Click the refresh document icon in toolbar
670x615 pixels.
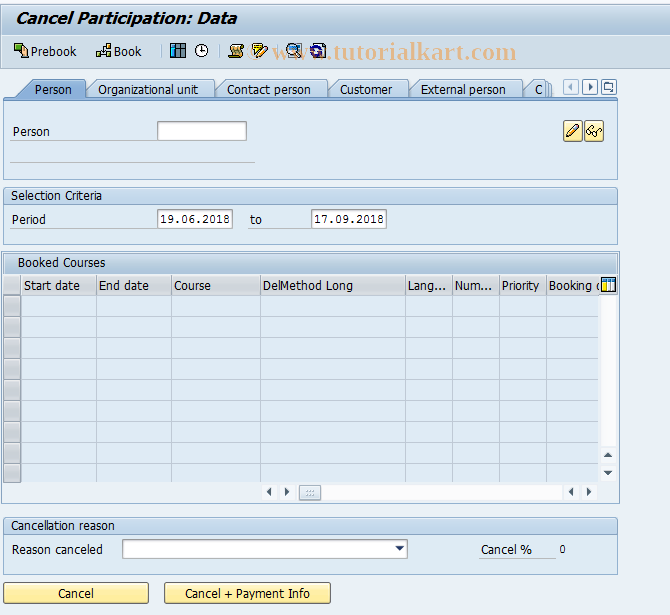coord(318,51)
